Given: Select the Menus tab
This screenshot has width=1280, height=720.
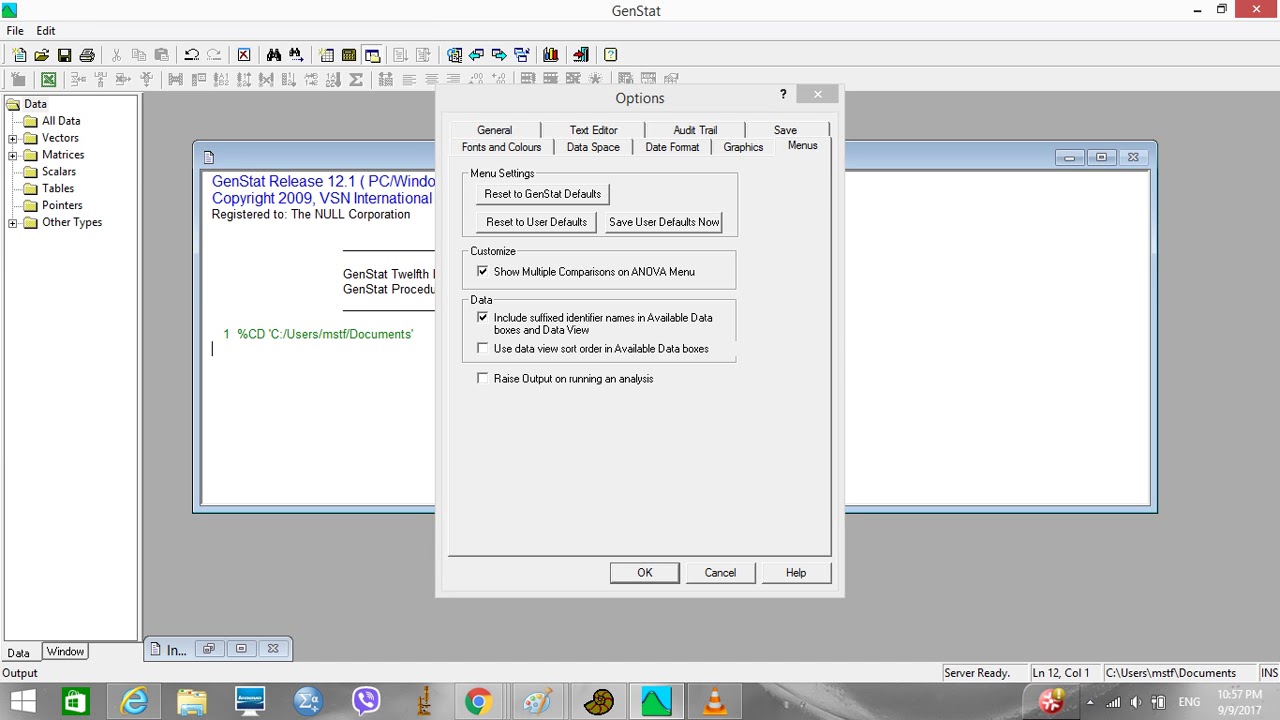Looking at the screenshot, I should tap(802, 146).
